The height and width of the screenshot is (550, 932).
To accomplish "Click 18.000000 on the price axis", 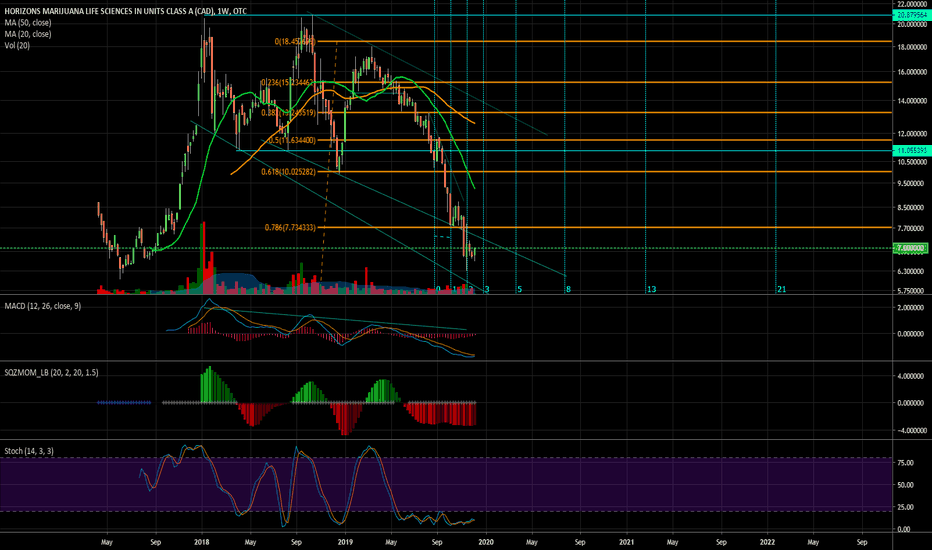I will (x=911, y=47).
